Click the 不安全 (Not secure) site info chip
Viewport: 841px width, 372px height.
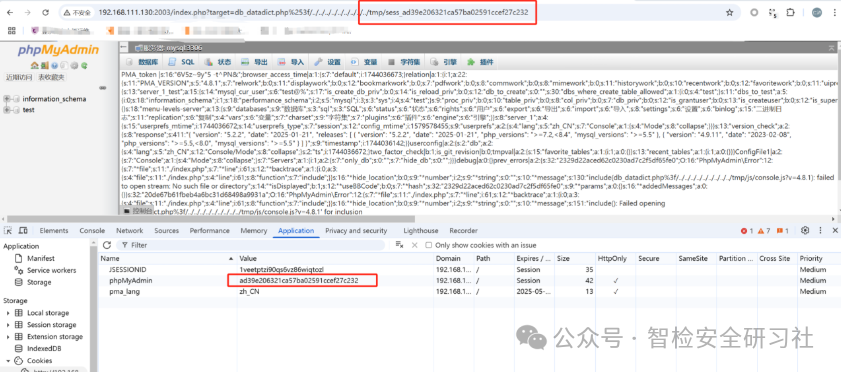tap(77, 12)
